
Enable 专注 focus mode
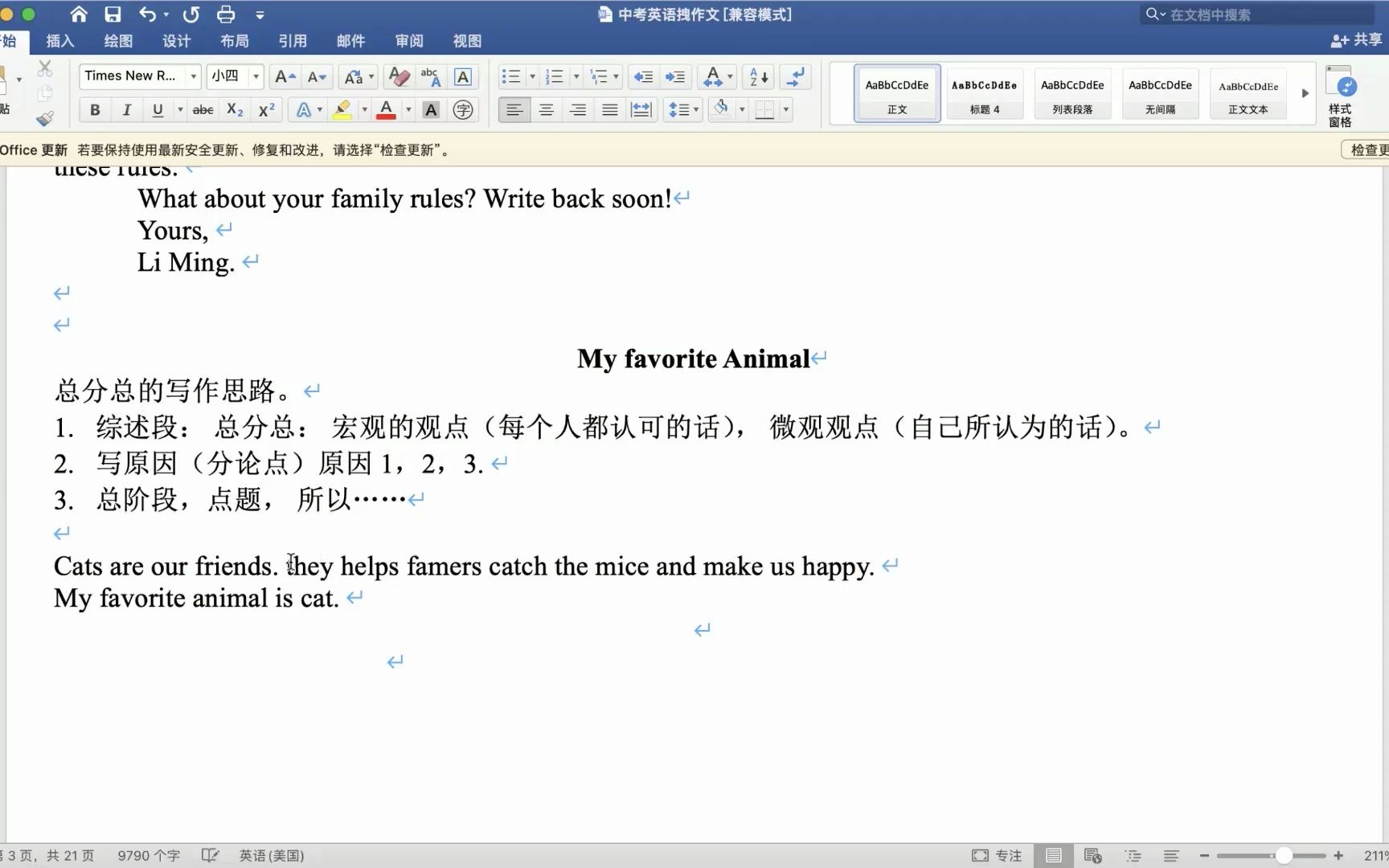pos(997,855)
